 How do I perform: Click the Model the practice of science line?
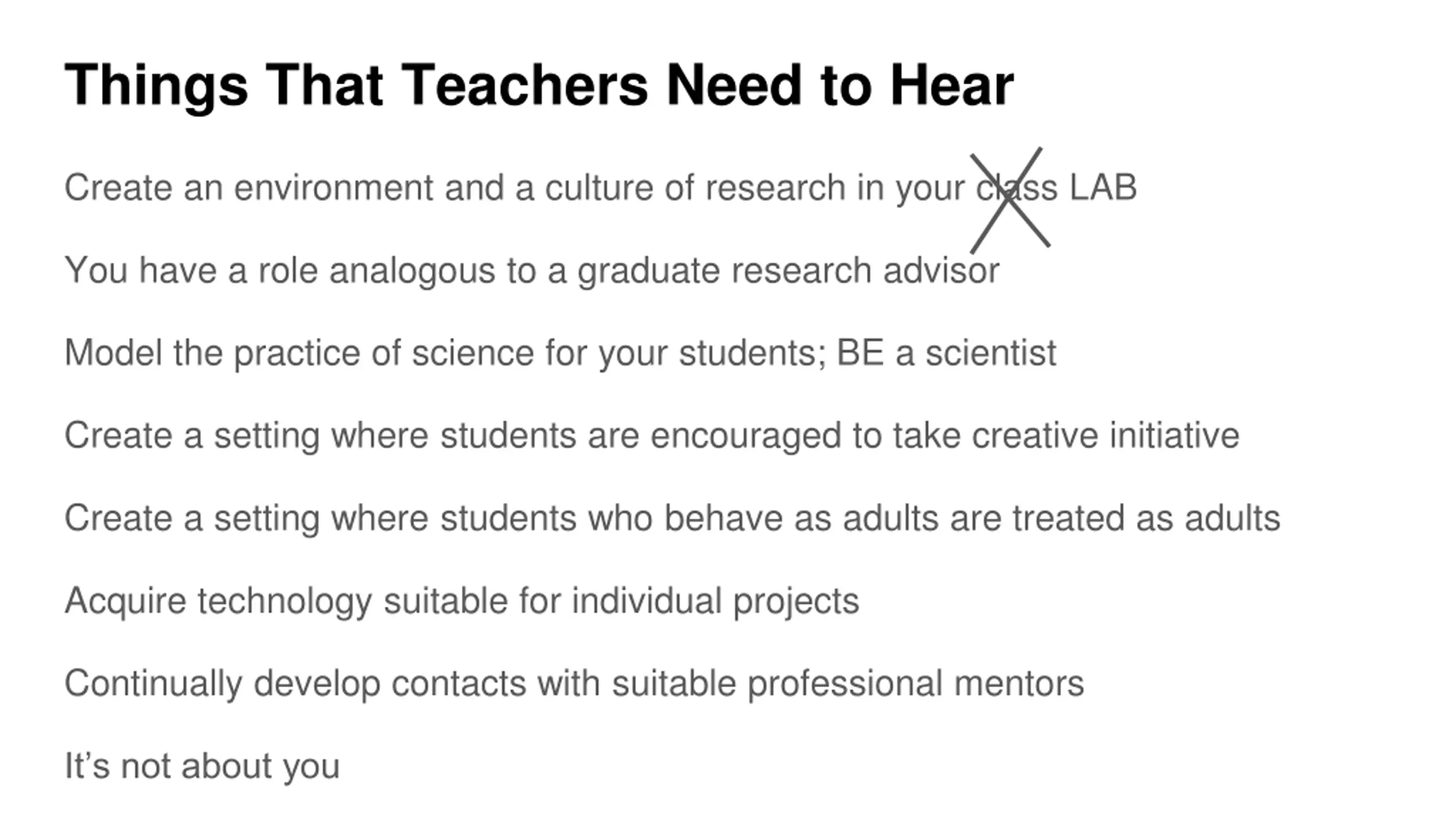point(560,354)
